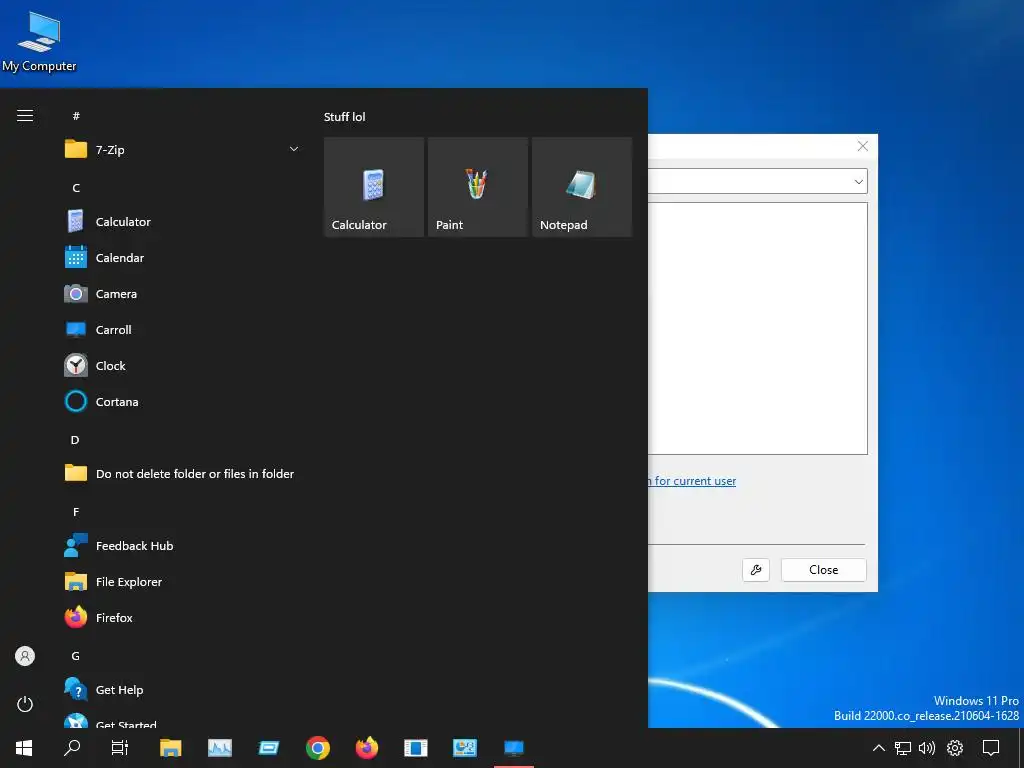Jump to letter index 'C' header
The image size is (1024, 768).
tap(76, 188)
